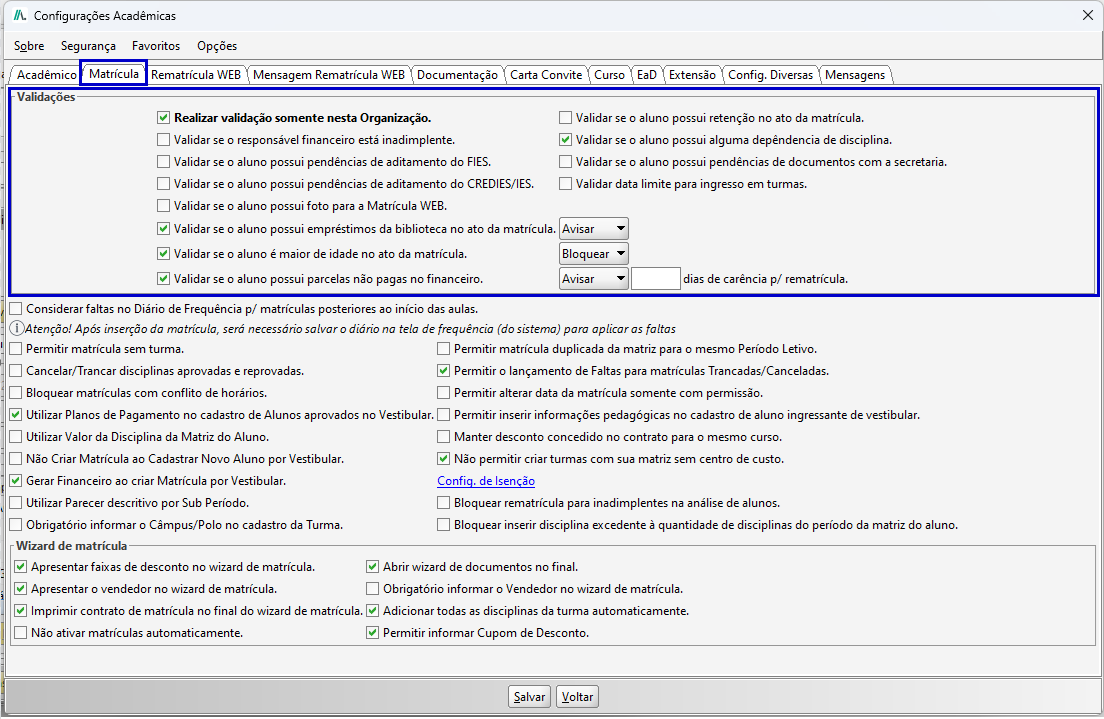Viewport: 1104px width, 719px height.
Task: Uncheck Abrir wizard de documentos no final
Action: [x=372, y=567]
